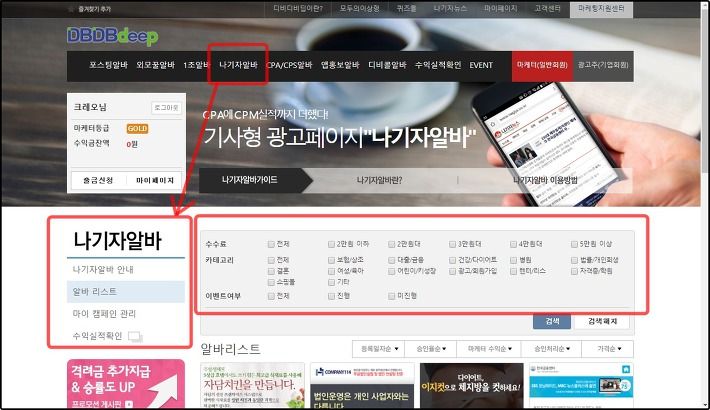Check the 4만원대 fee checkbox
Screen dimensions: 710x410
click(513, 244)
